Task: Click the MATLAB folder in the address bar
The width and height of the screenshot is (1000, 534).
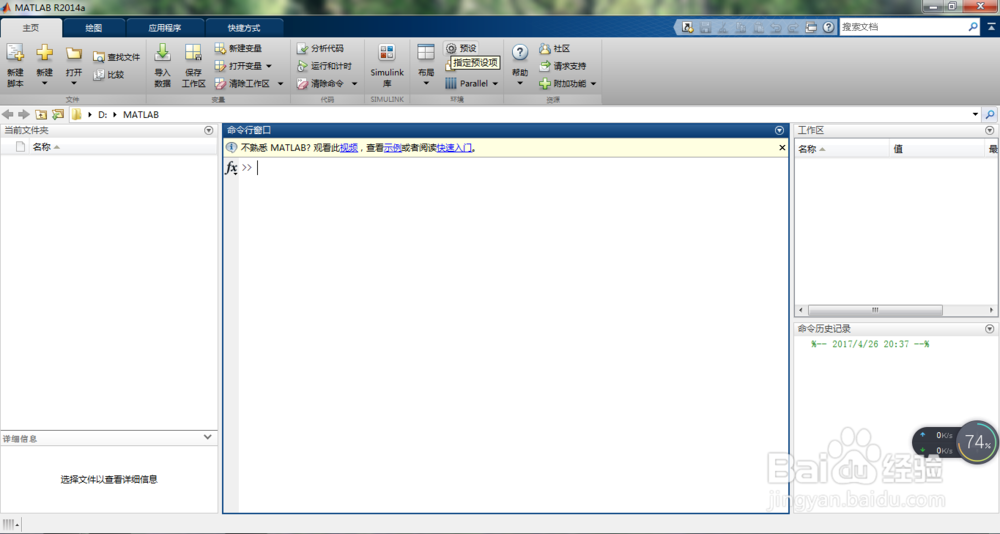Action: (141, 115)
